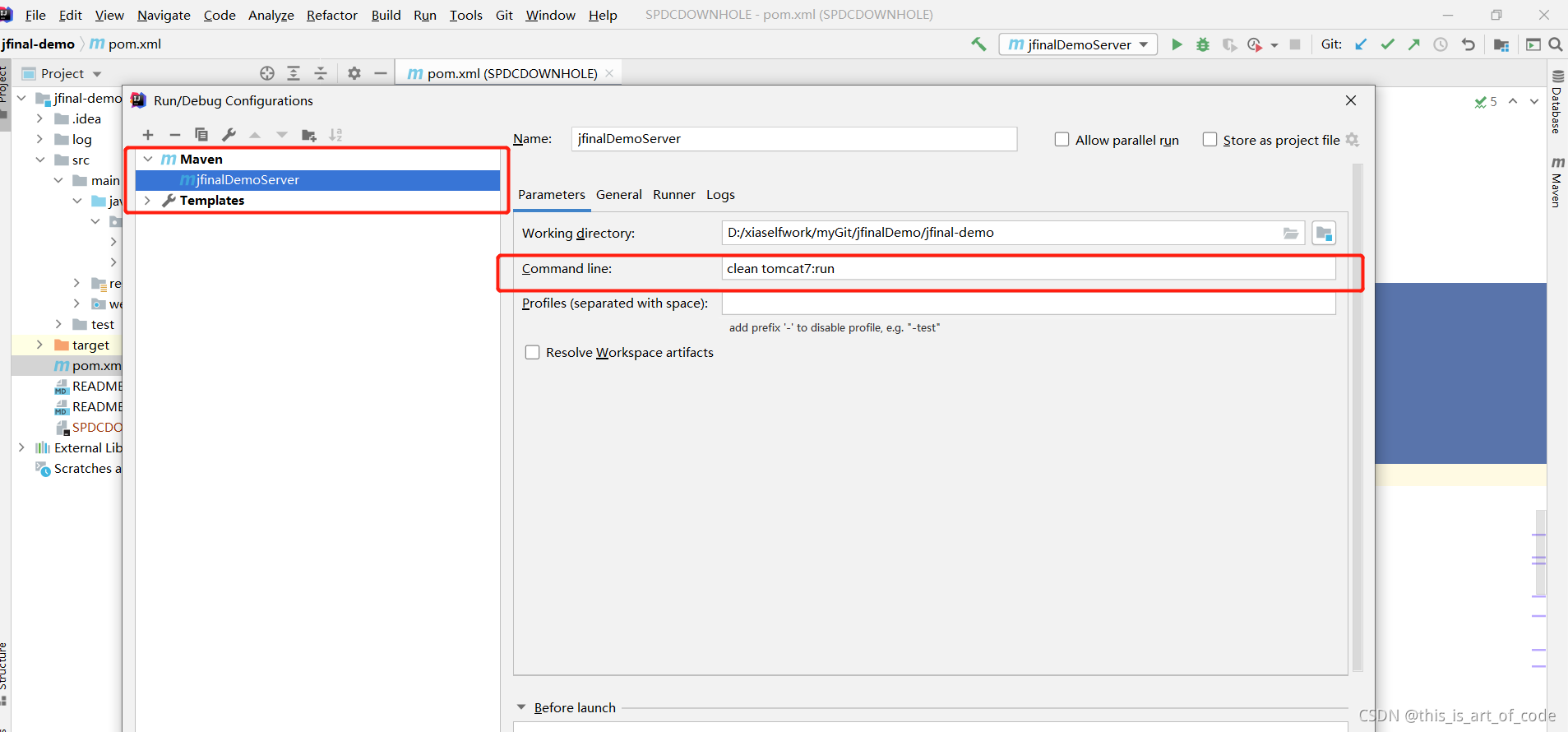Open jfinalDemoServer run configuration dropdown
This screenshot has width=1568, height=732.
(x=1078, y=44)
